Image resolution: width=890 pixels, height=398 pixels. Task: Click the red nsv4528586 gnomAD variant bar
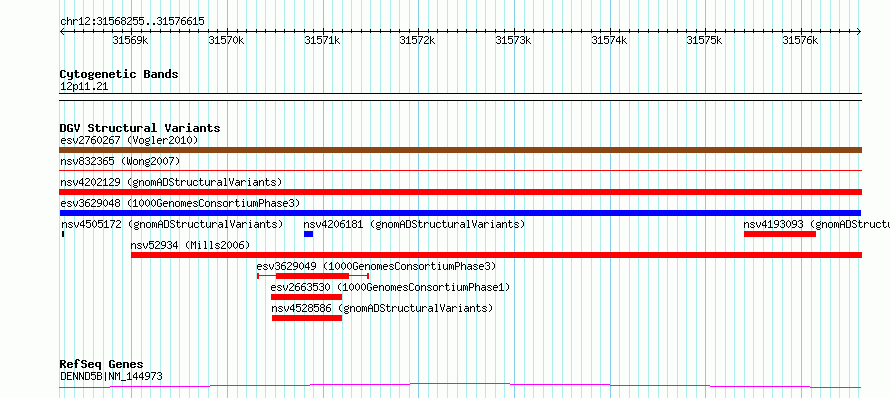pyautogui.click(x=307, y=318)
